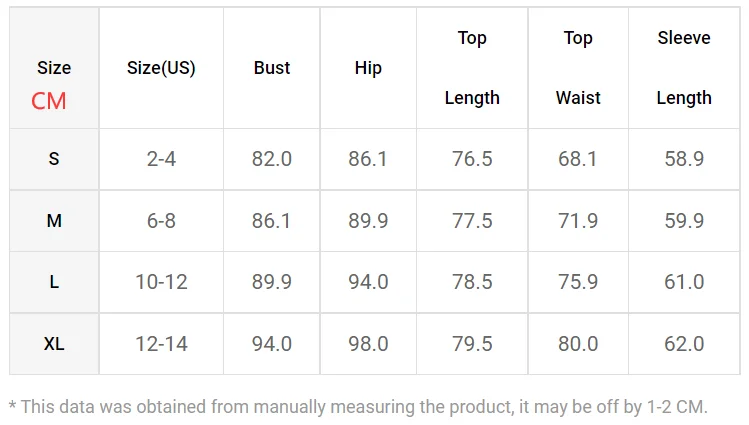Select the XL size row label
Image resolution: width=749 pixels, height=425 pixels.
[x=54, y=344]
